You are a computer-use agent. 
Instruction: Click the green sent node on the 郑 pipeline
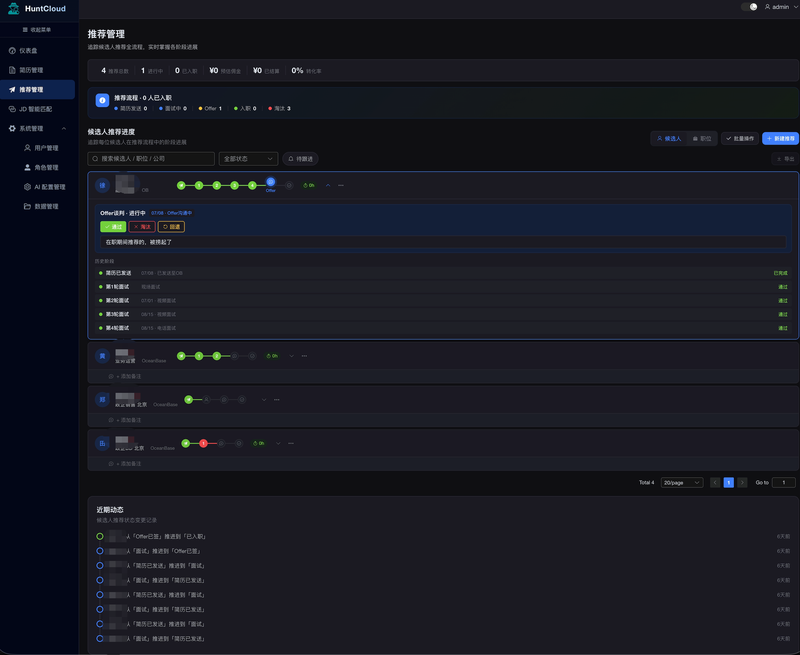[x=189, y=399]
